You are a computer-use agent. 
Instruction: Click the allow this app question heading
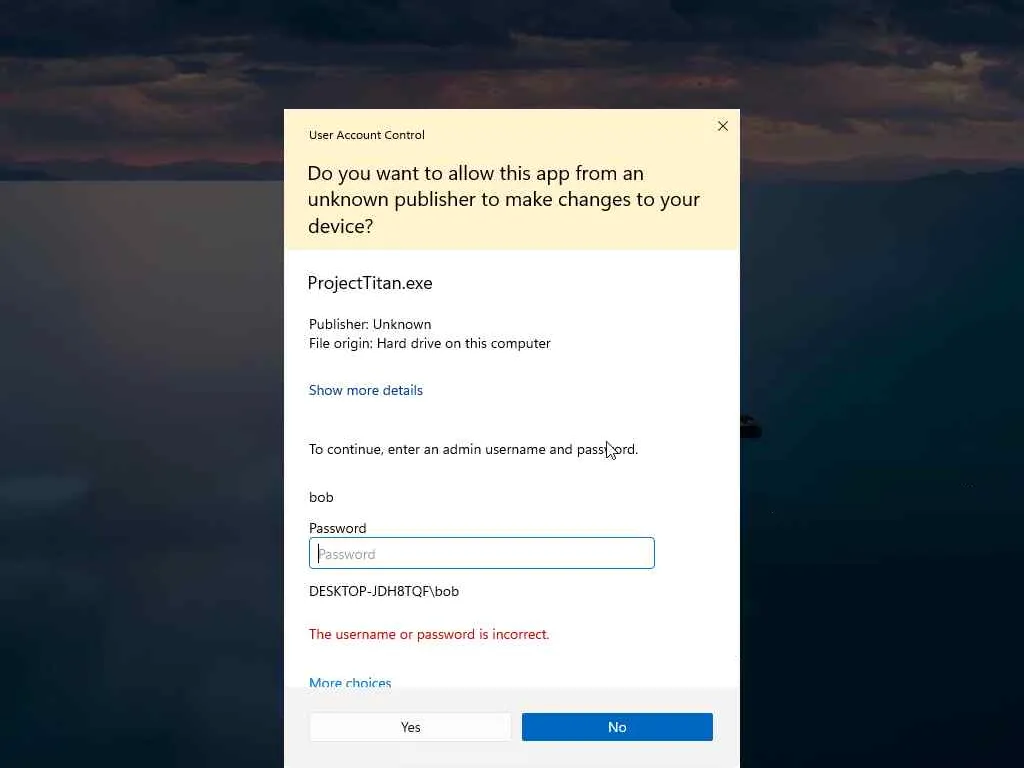point(504,199)
